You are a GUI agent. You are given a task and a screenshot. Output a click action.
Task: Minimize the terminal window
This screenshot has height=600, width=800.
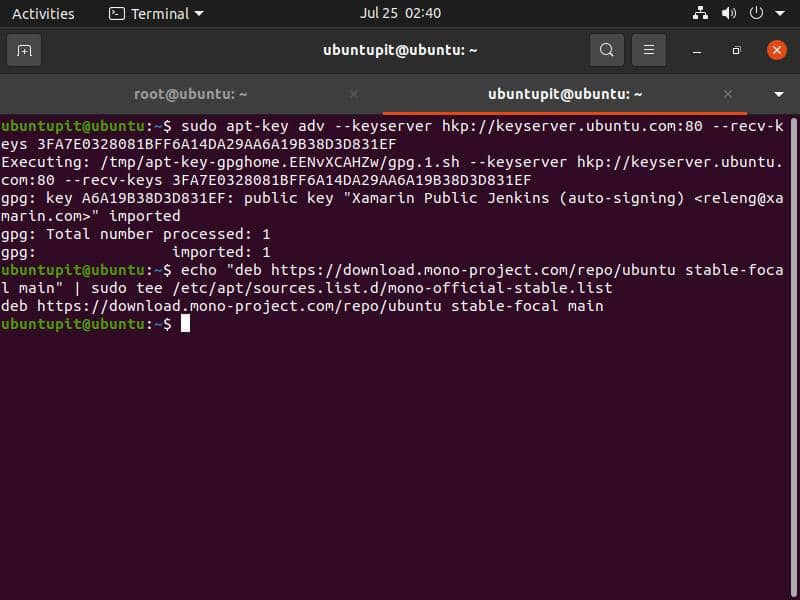pyautogui.click(x=697, y=50)
